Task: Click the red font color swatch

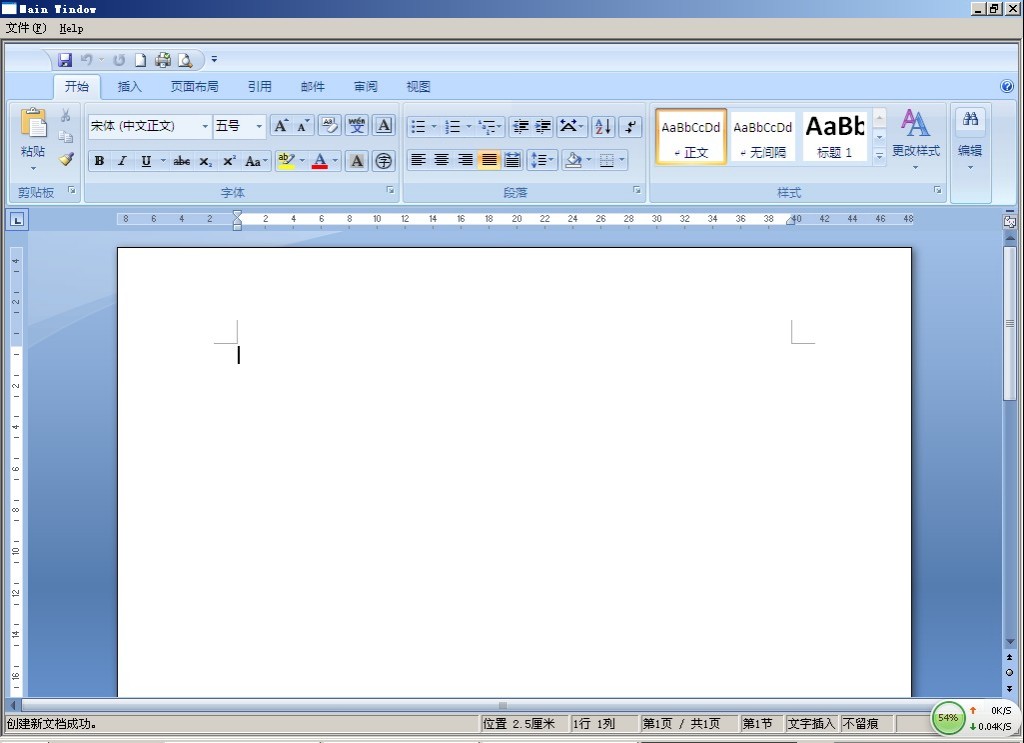Action: 320,161
